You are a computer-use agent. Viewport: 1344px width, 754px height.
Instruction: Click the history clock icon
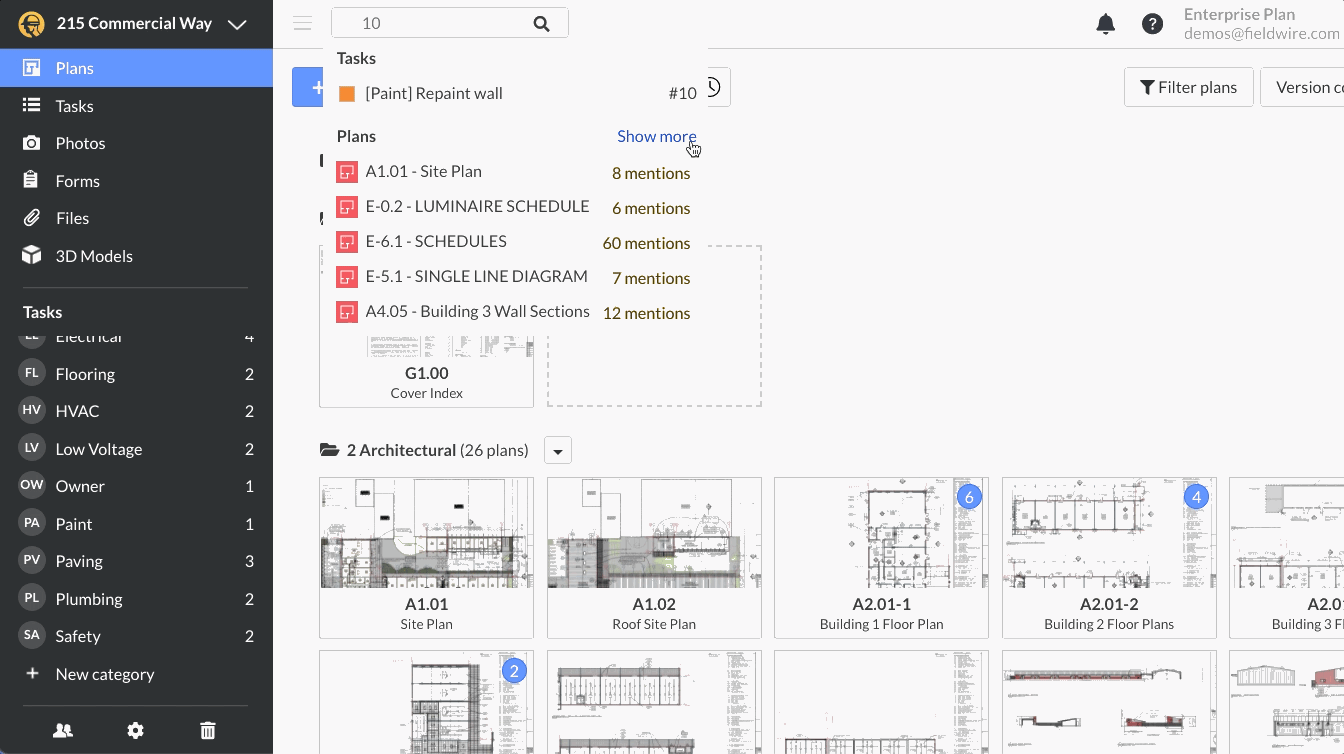(x=713, y=87)
